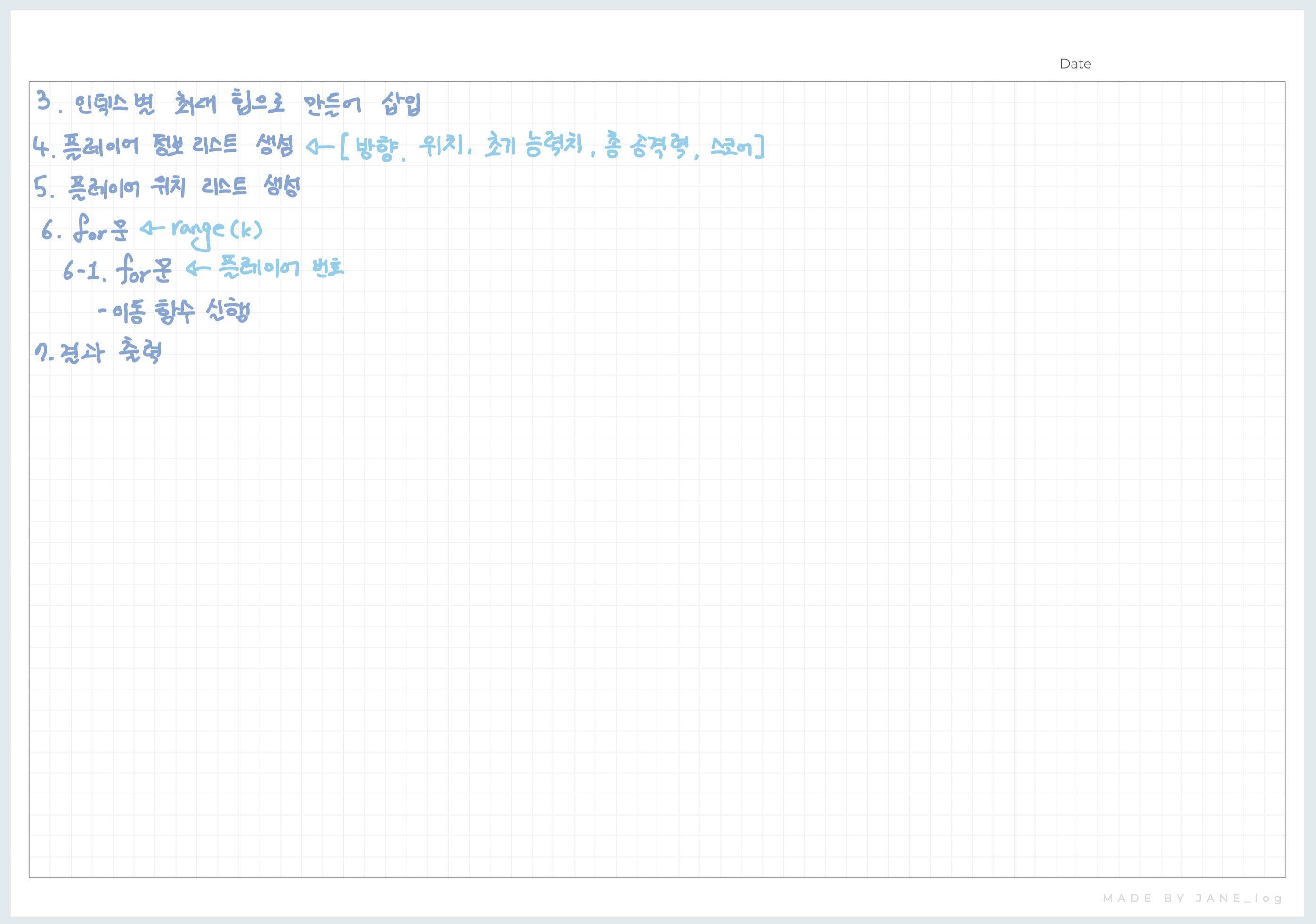Click the light blue opening square bracket
Image resolution: width=1316 pixels, height=924 pixels.
coord(344,147)
